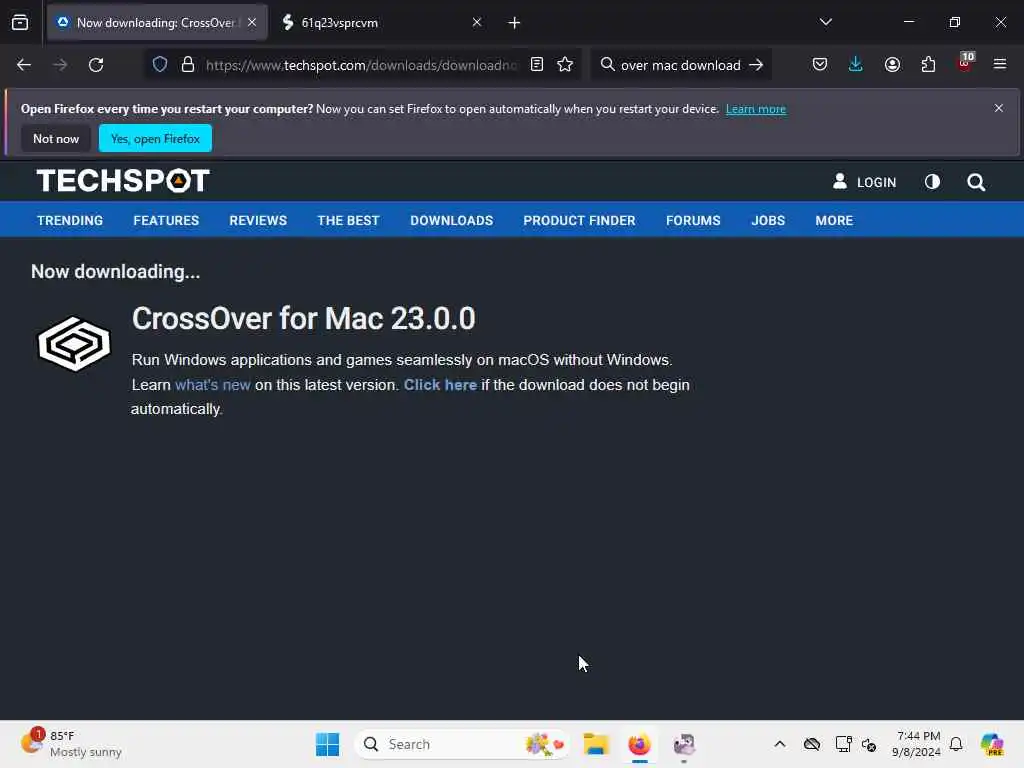Open the TRENDING menu
This screenshot has height=768, width=1024.
(70, 221)
